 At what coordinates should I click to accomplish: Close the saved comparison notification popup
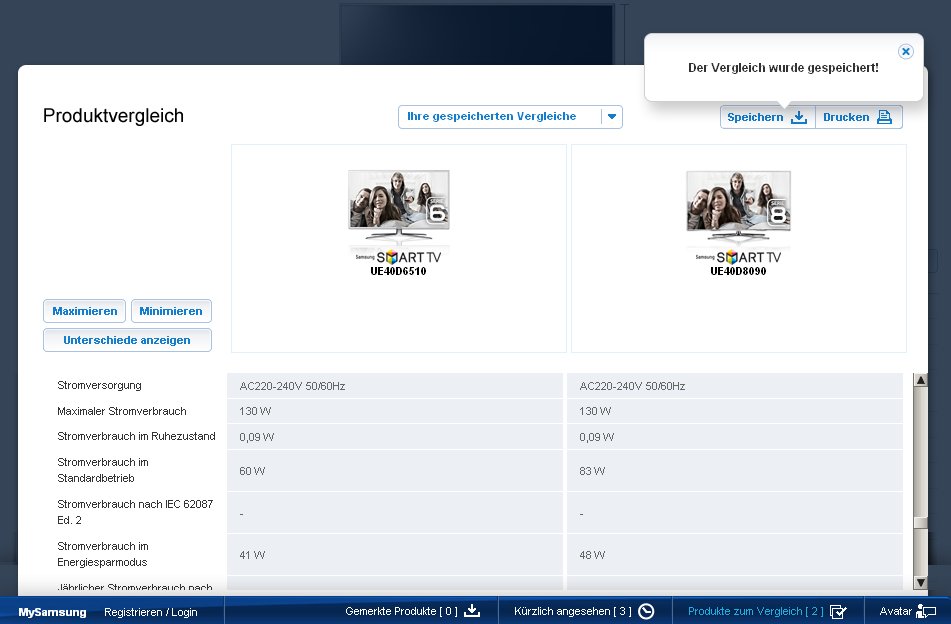tap(905, 51)
